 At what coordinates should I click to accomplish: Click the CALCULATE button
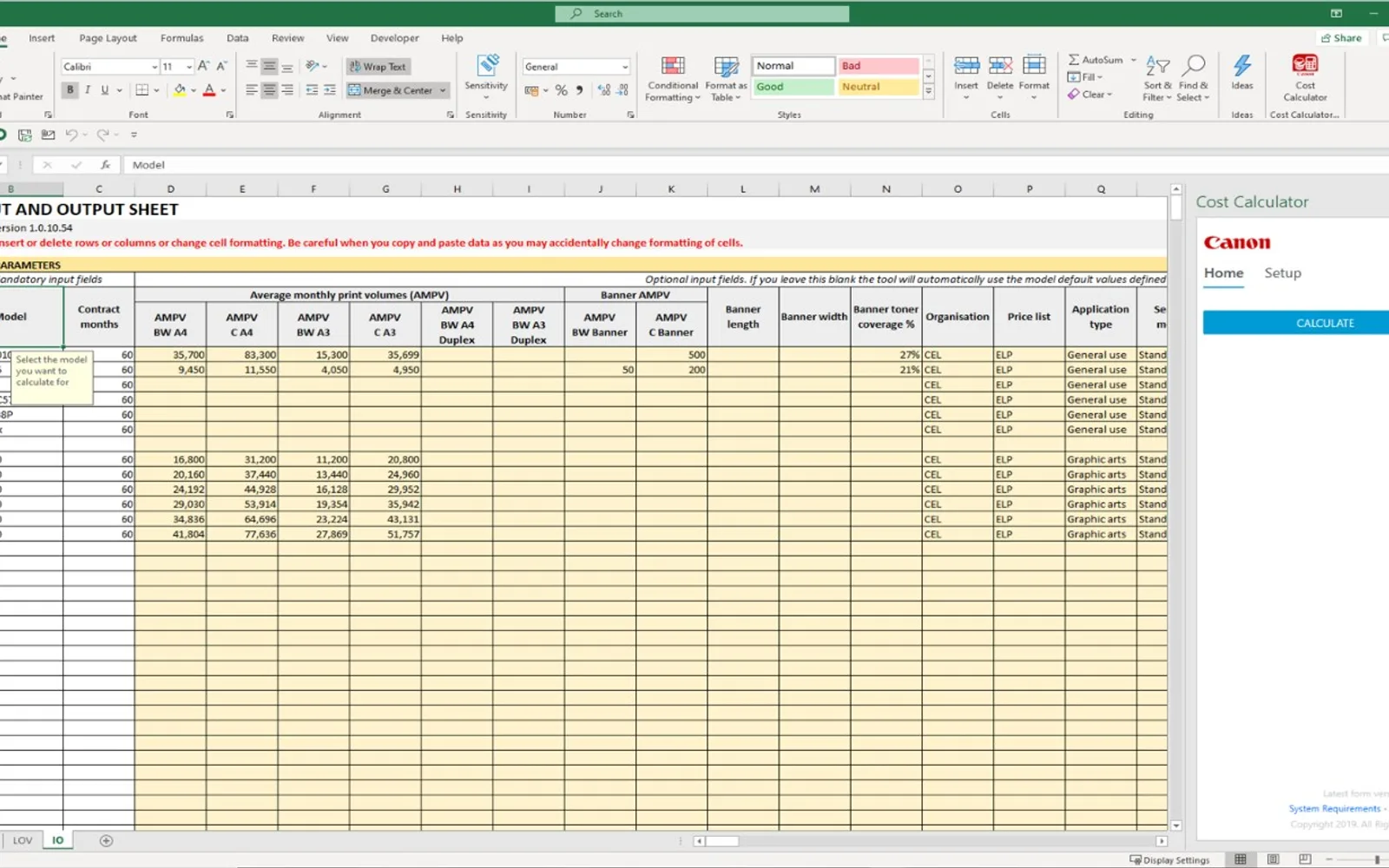(1296, 323)
